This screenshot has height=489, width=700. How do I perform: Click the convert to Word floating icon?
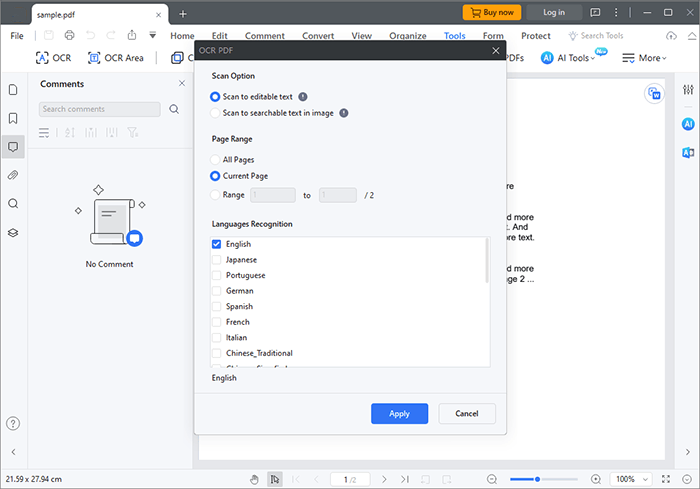654,94
